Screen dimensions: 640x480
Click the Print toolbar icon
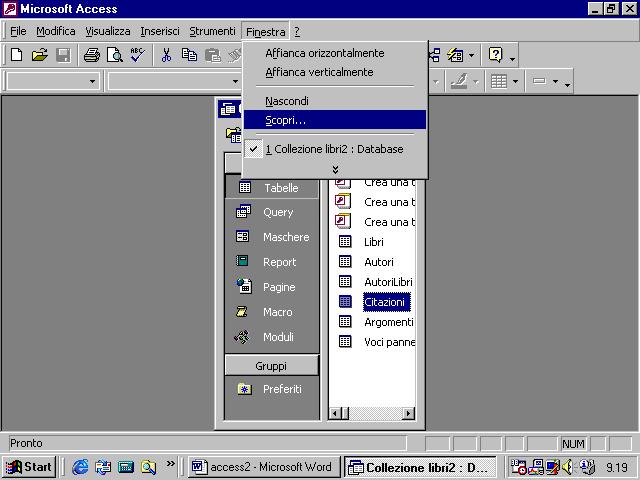tap(92, 55)
